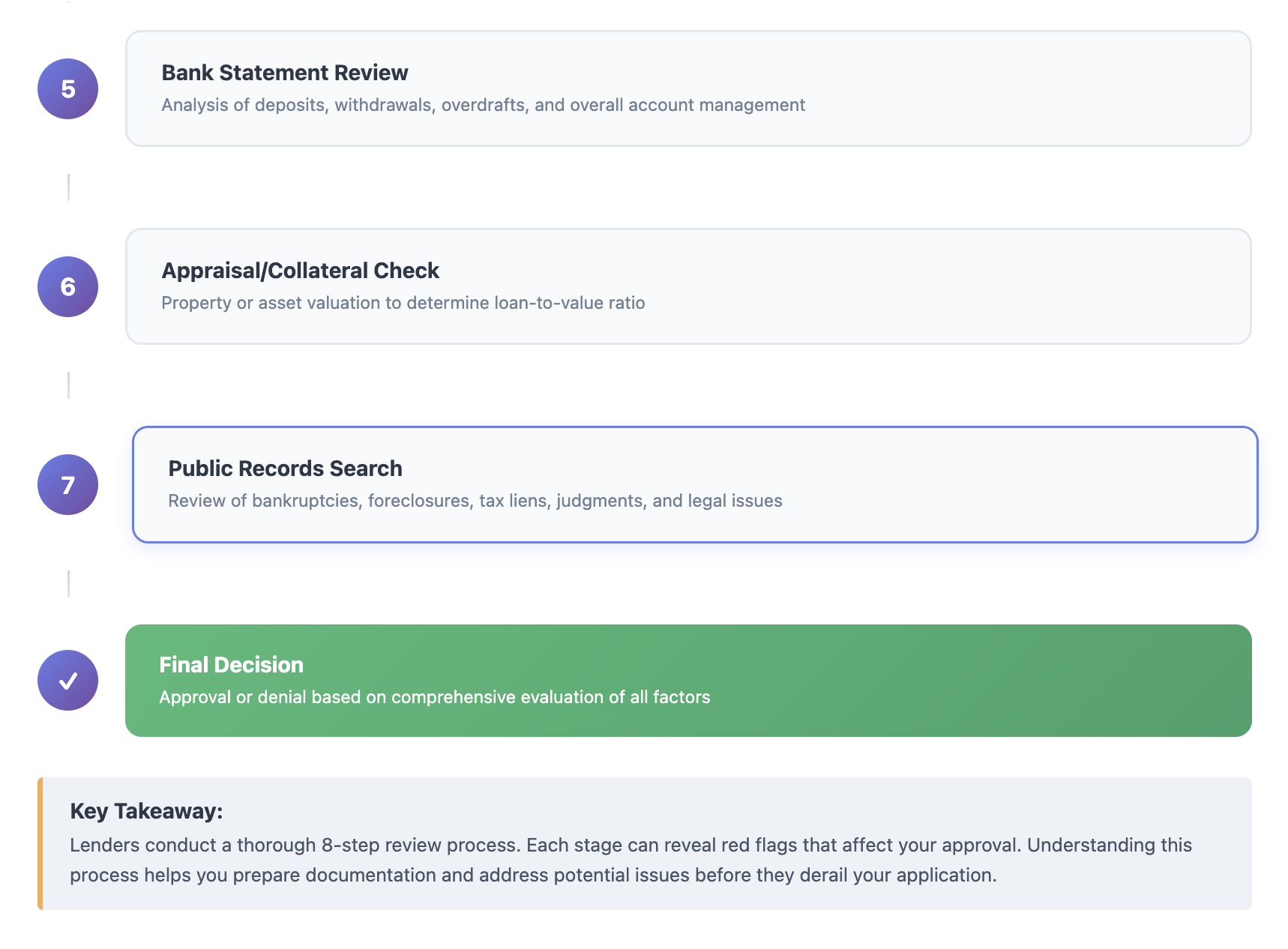Click the green Final Decision card
The width and height of the screenshot is (1288, 949).
click(688, 680)
